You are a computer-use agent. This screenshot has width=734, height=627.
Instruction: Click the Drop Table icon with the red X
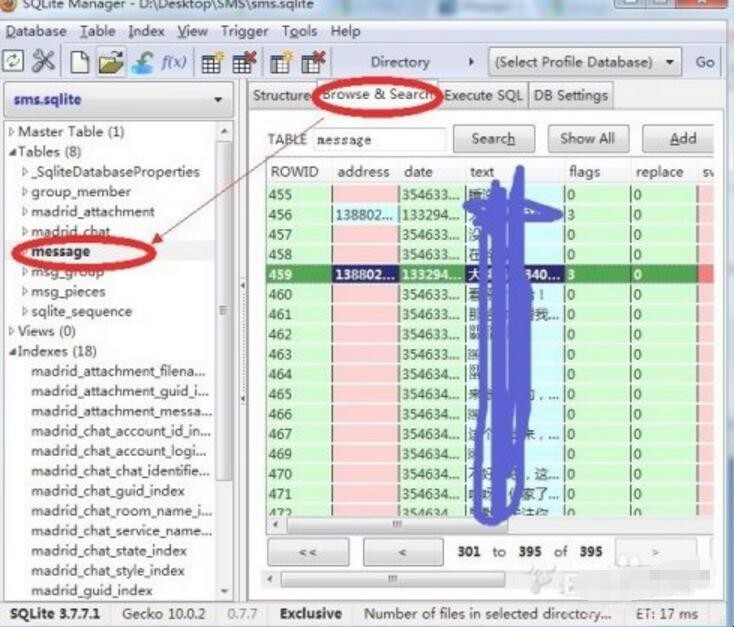(244, 62)
